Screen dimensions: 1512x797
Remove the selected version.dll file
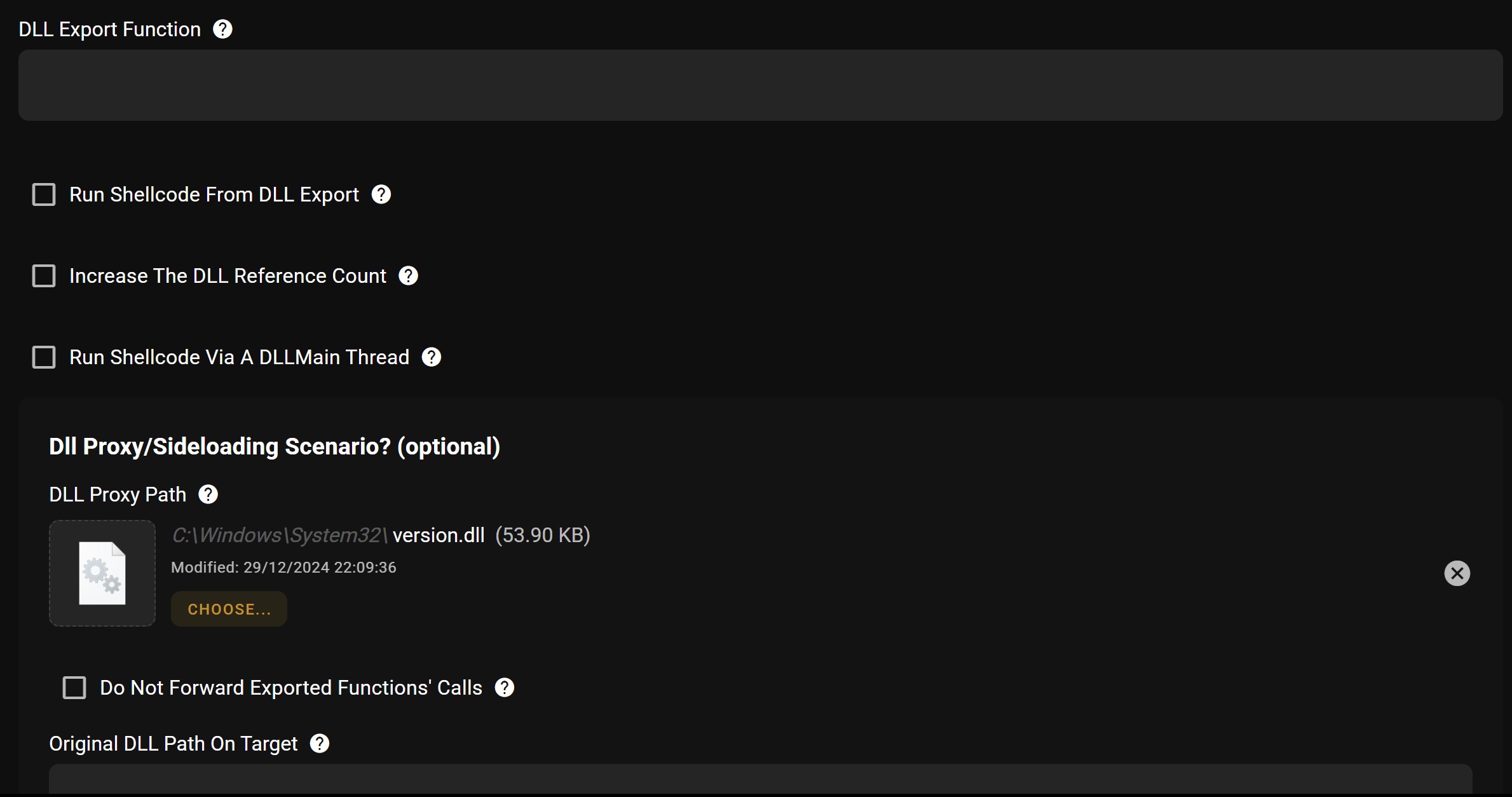tap(1457, 573)
